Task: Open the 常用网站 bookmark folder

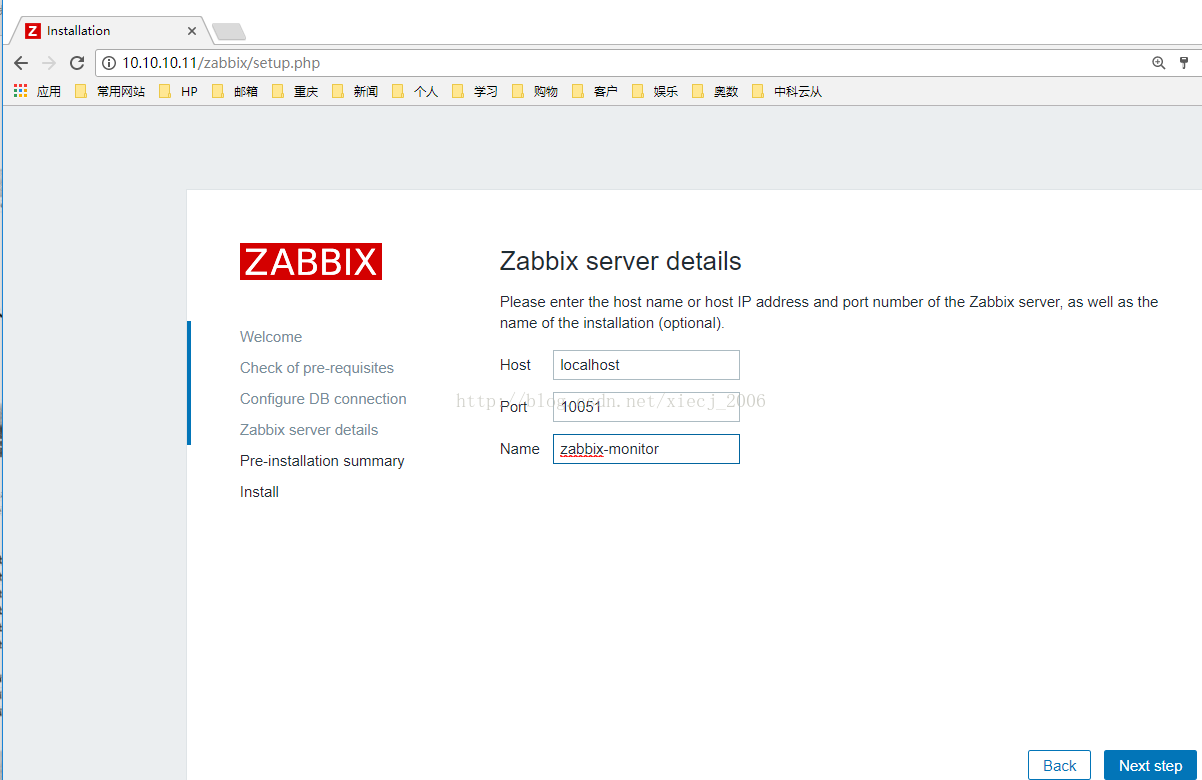Action: 110,91
